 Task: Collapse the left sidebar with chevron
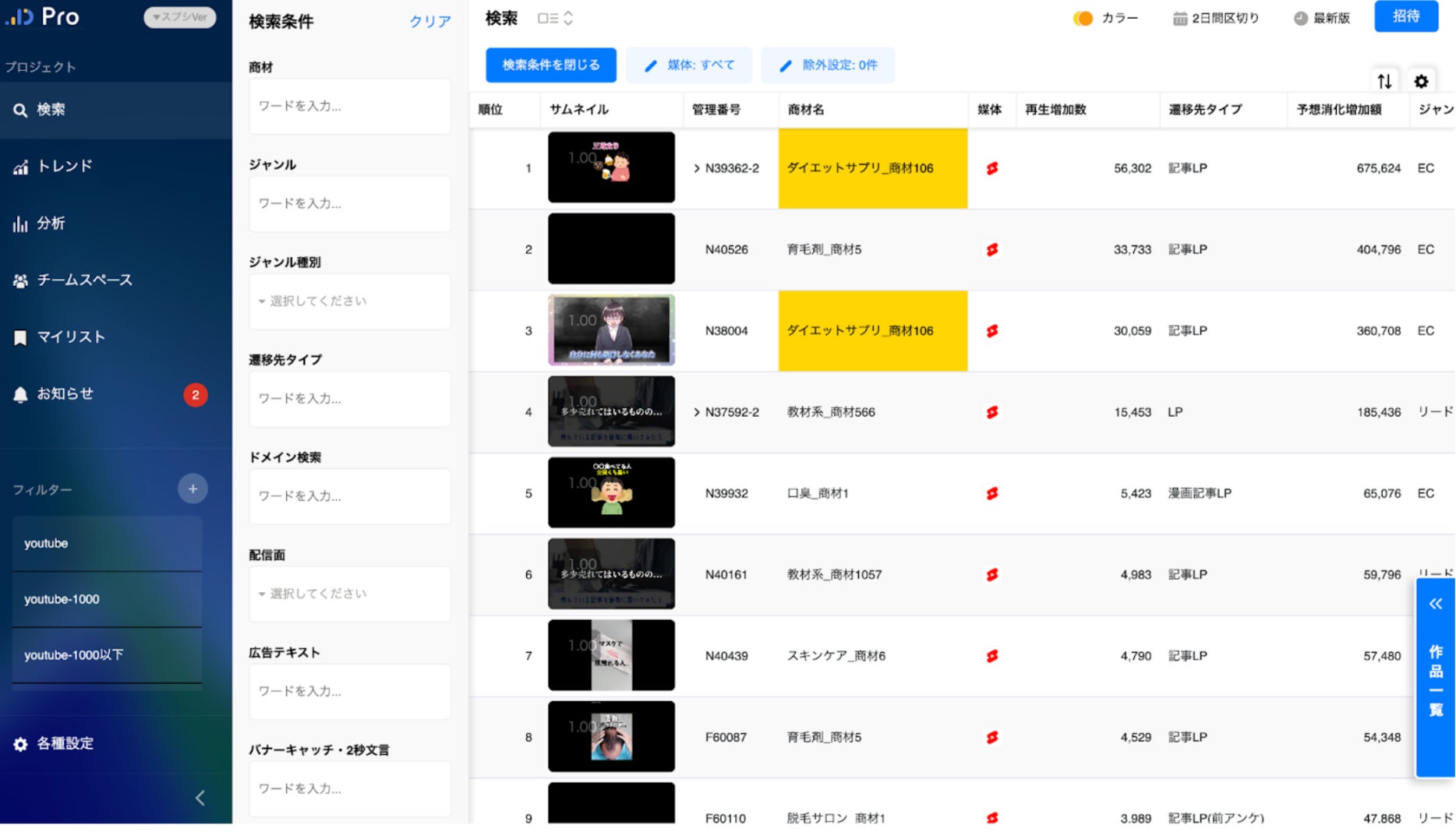point(200,798)
